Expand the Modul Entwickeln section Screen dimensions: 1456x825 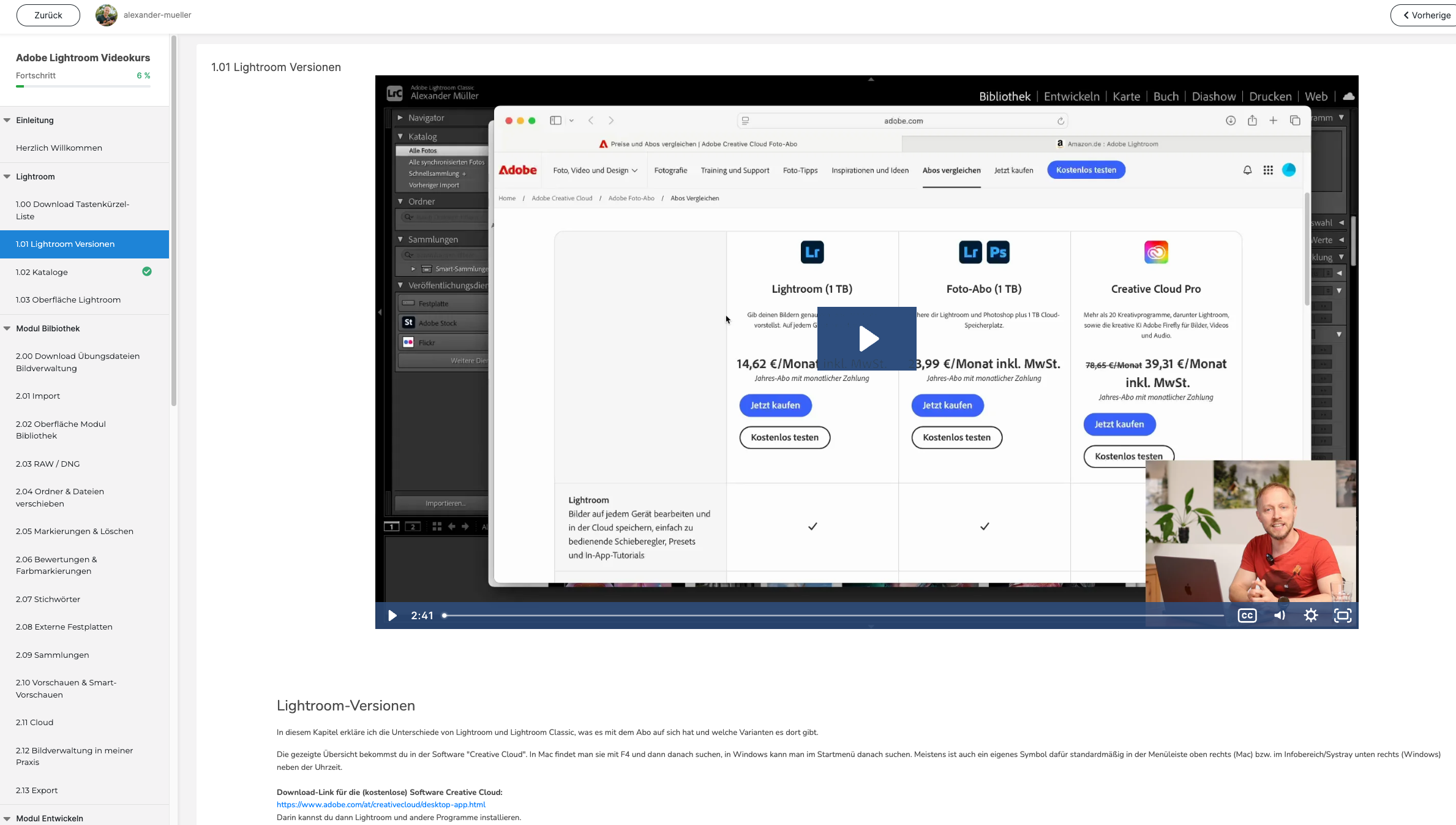pos(7,818)
